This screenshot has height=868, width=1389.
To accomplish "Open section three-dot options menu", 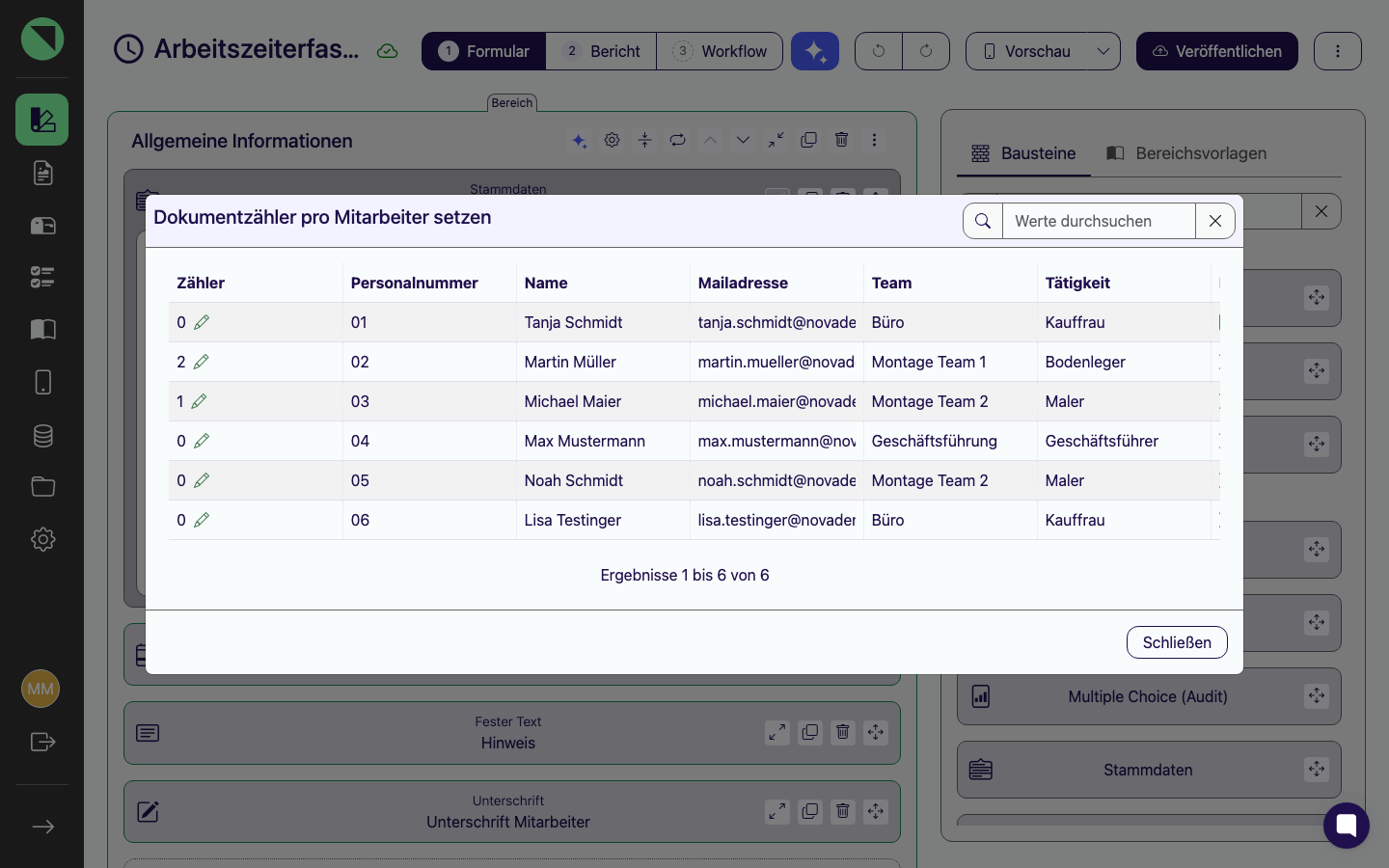I will pos(874,140).
